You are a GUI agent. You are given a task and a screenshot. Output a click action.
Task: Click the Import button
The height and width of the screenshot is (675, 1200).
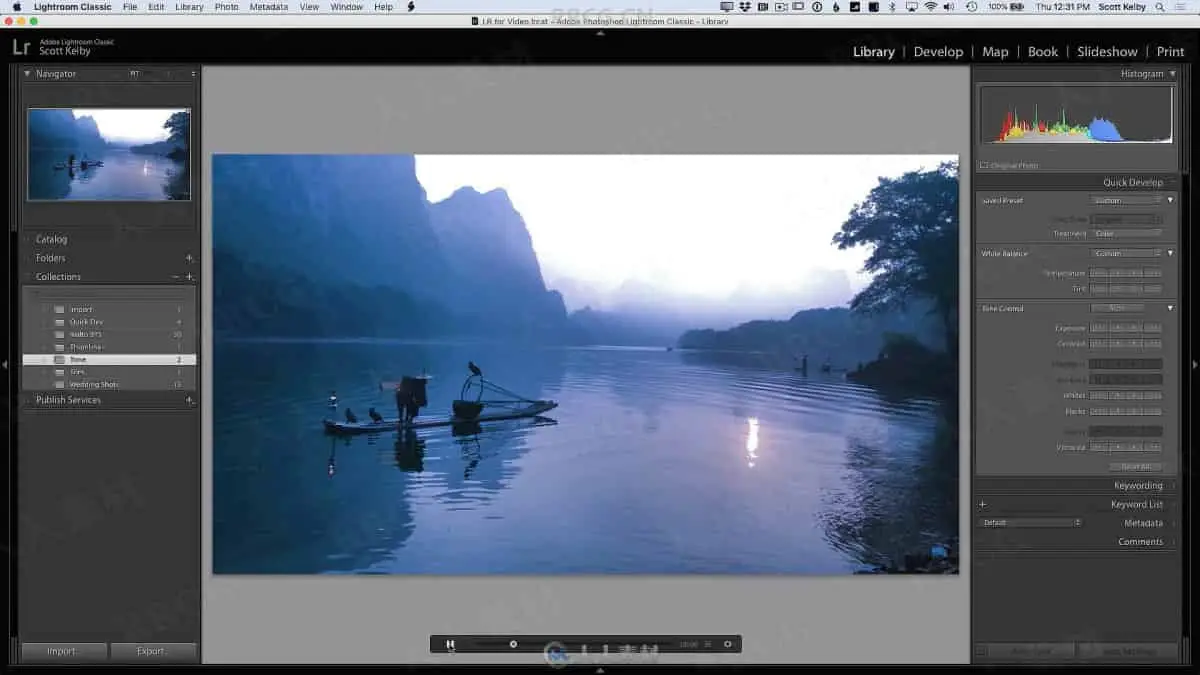pos(62,651)
